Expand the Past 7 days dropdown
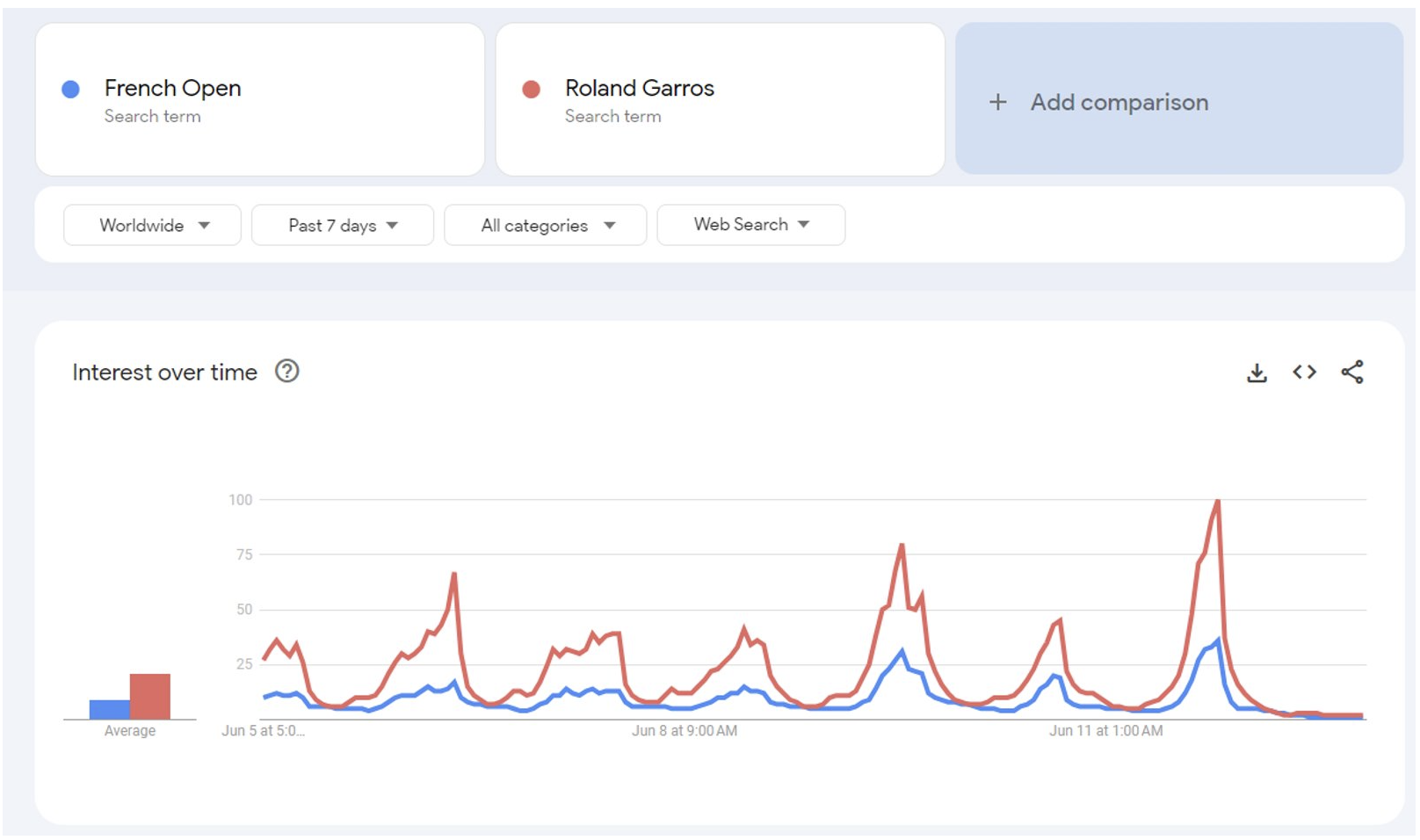The width and height of the screenshot is (1420, 840). click(x=342, y=225)
